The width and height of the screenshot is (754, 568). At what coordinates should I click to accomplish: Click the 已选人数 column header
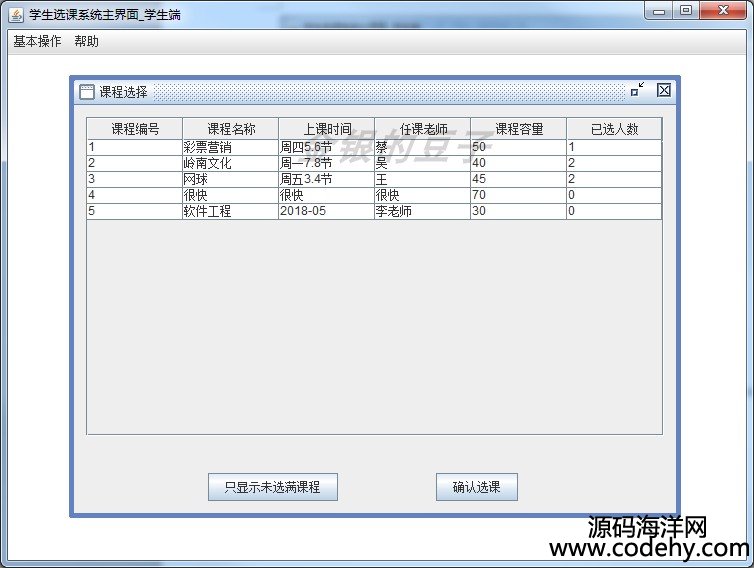[x=614, y=129]
